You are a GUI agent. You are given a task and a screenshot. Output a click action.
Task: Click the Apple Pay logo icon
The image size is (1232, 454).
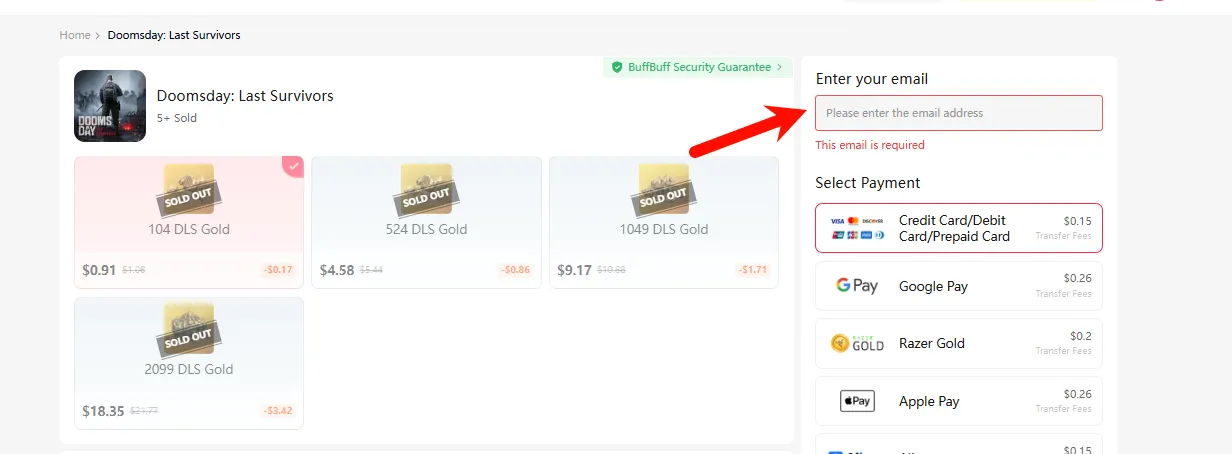coord(857,401)
